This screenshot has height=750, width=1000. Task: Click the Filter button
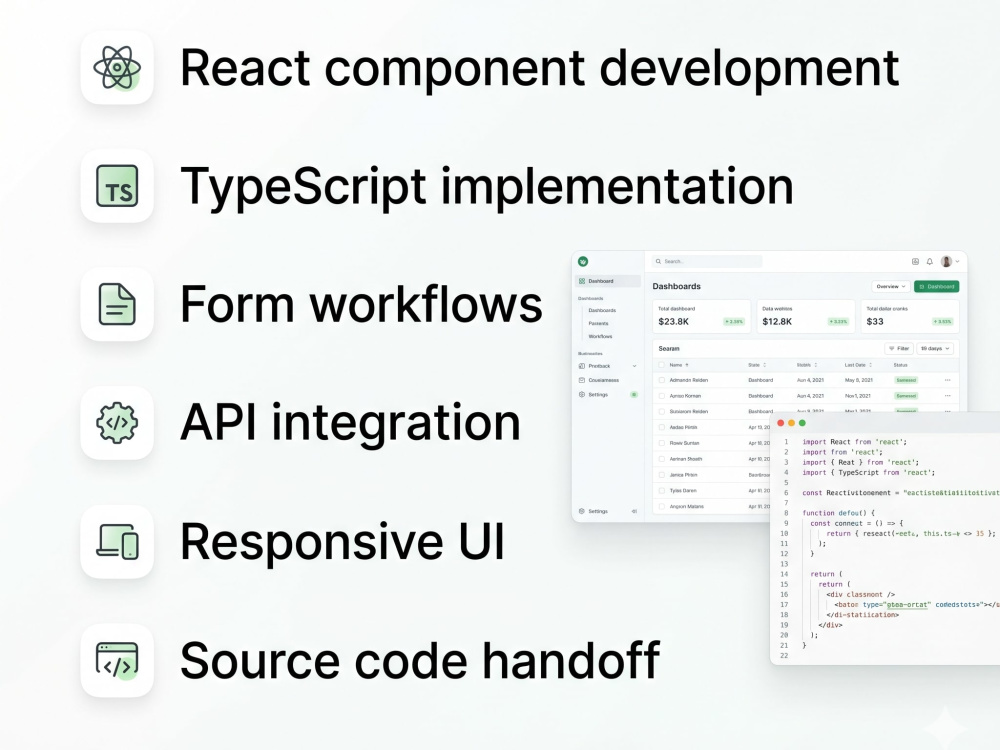(x=899, y=349)
